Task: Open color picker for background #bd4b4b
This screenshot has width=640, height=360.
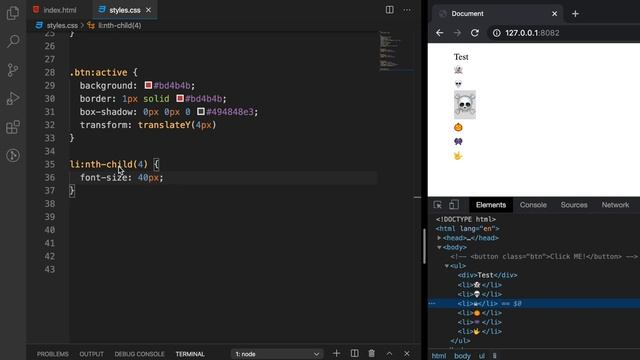Action: (x=148, y=85)
